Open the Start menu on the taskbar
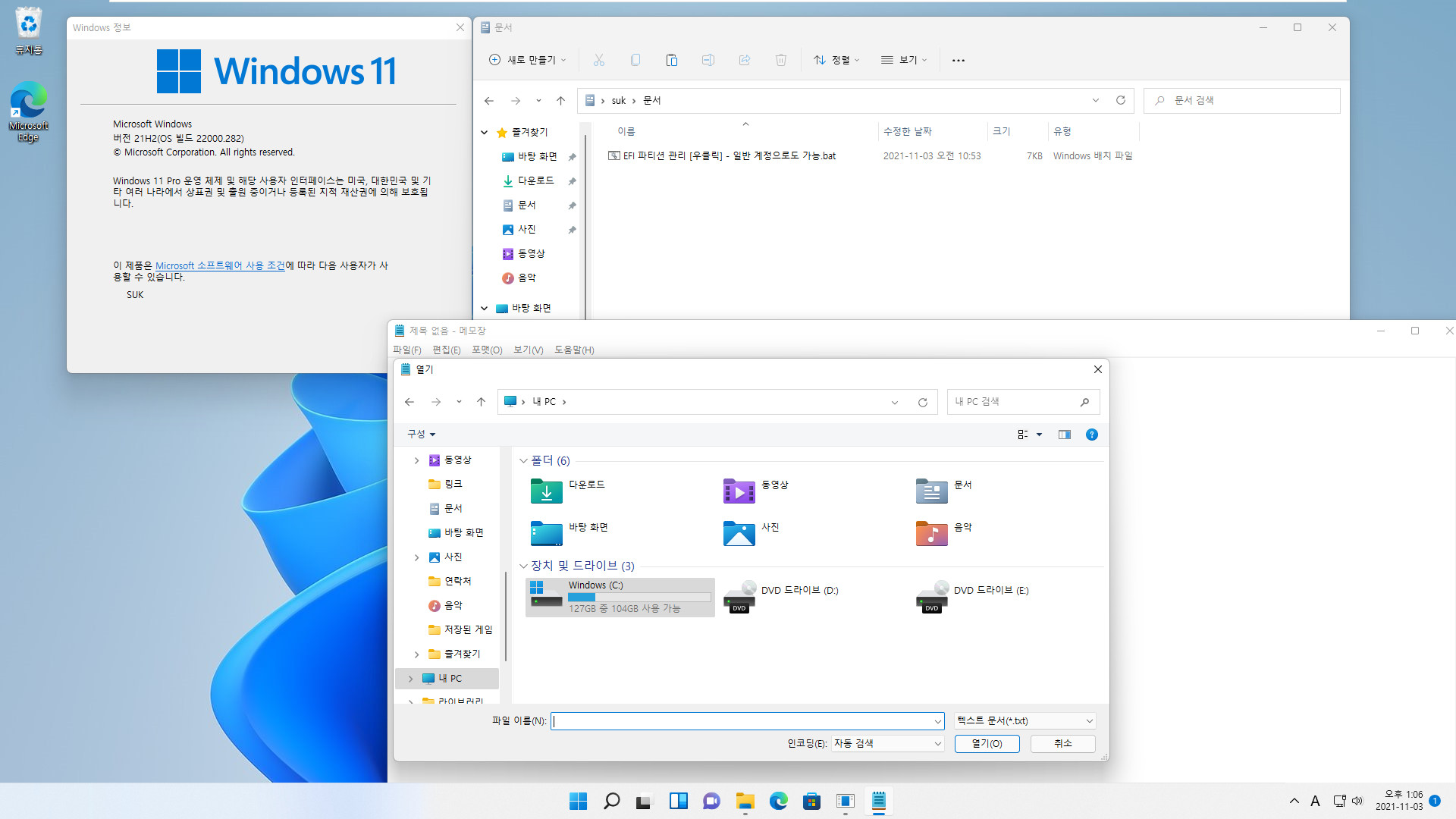Viewport: 1456px width, 819px height. coord(578,801)
